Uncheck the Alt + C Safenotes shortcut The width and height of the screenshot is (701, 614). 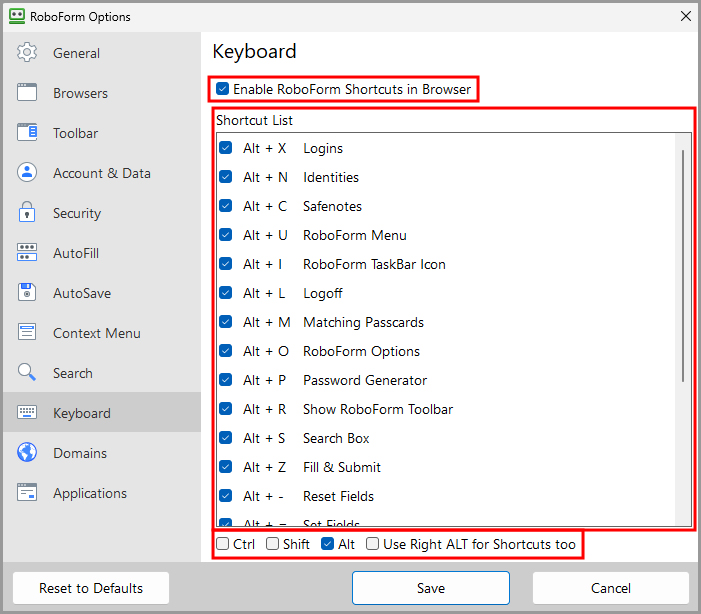click(x=225, y=206)
